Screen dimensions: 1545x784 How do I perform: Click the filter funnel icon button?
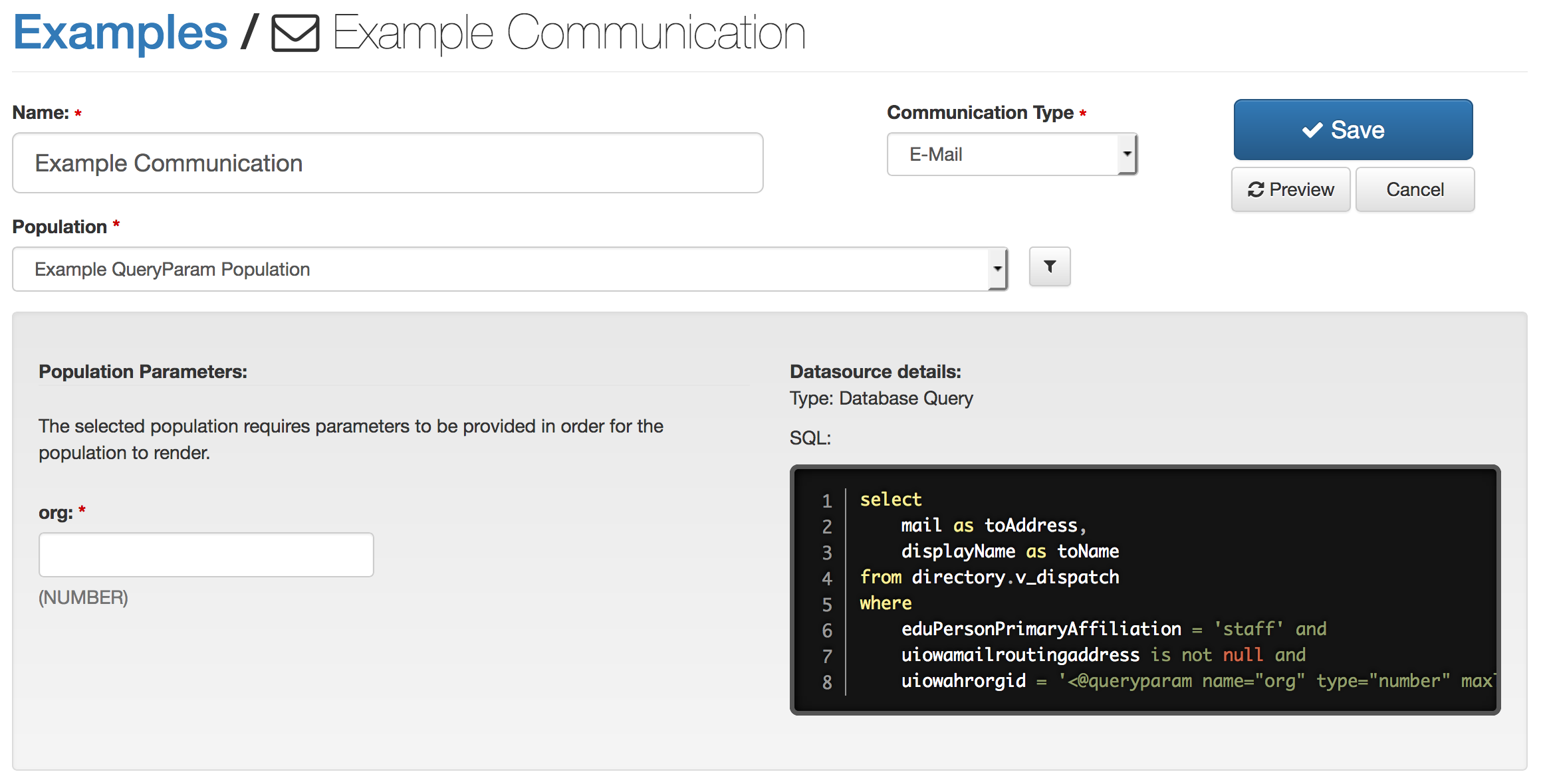pyautogui.click(x=1050, y=266)
